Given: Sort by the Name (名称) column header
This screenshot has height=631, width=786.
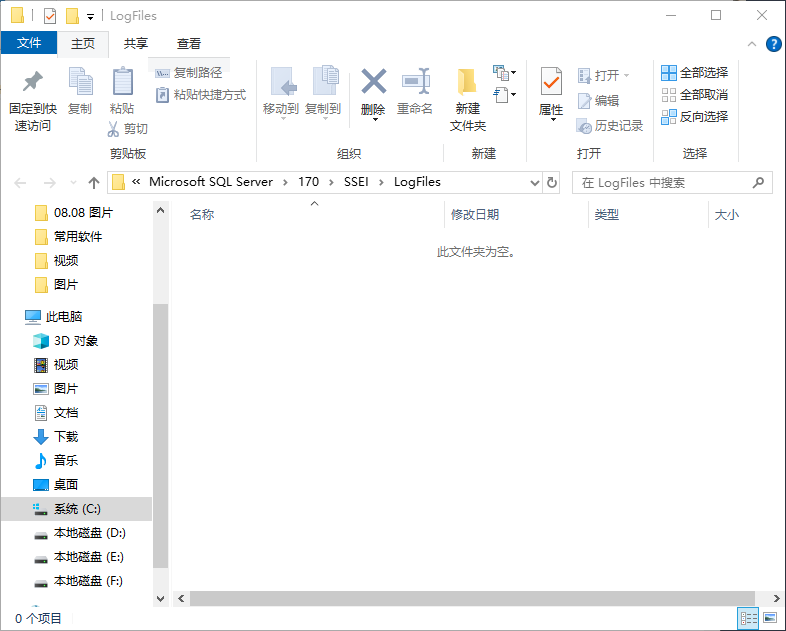Looking at the screenshot, I should click(203, 215).
